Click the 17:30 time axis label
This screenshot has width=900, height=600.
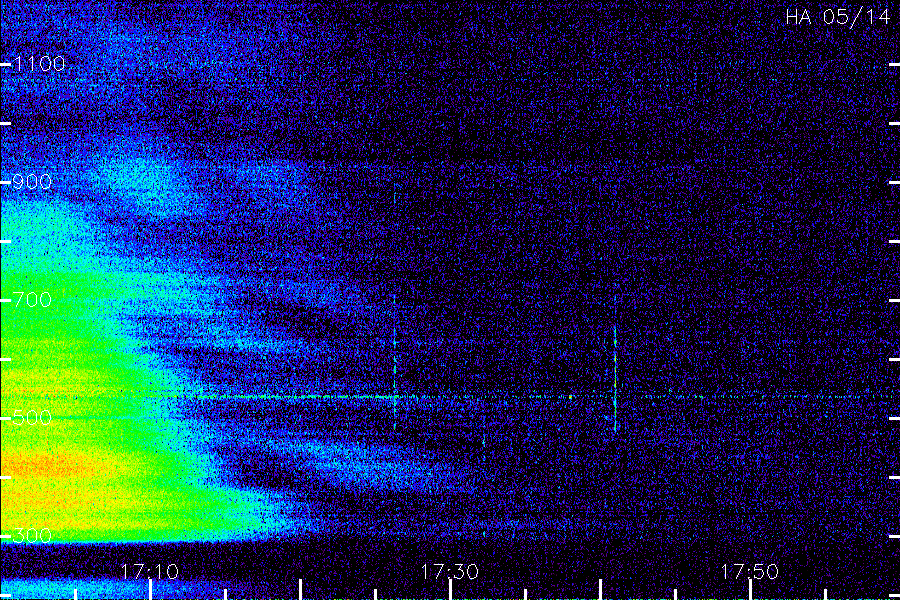coord(449,572)
